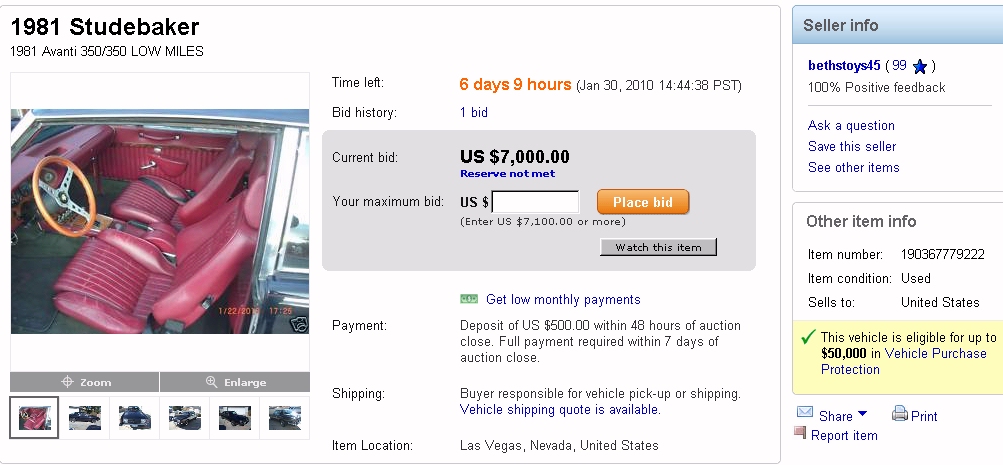Select the last photo thumbnail

tap(284, 417)
